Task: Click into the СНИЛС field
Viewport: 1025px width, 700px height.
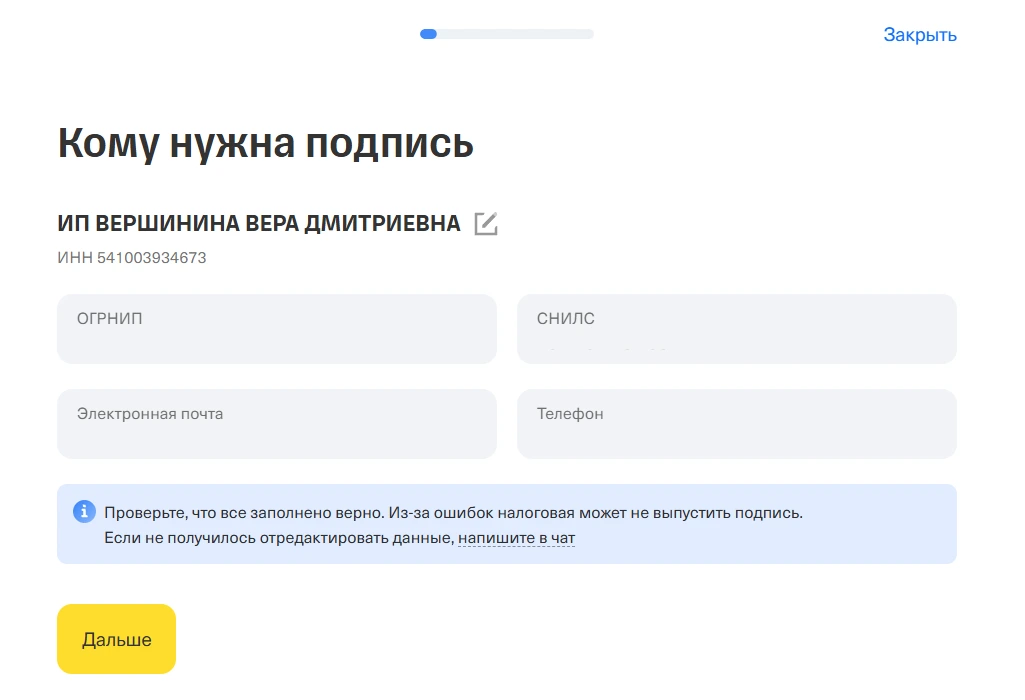Action: pyautogui.click(x=736, y=342)
